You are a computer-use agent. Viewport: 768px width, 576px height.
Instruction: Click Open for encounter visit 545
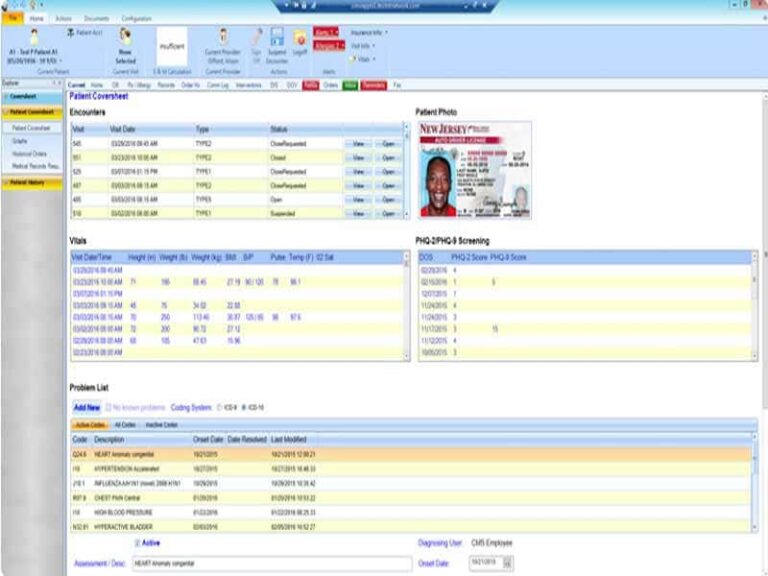click(x=387, y=144)
